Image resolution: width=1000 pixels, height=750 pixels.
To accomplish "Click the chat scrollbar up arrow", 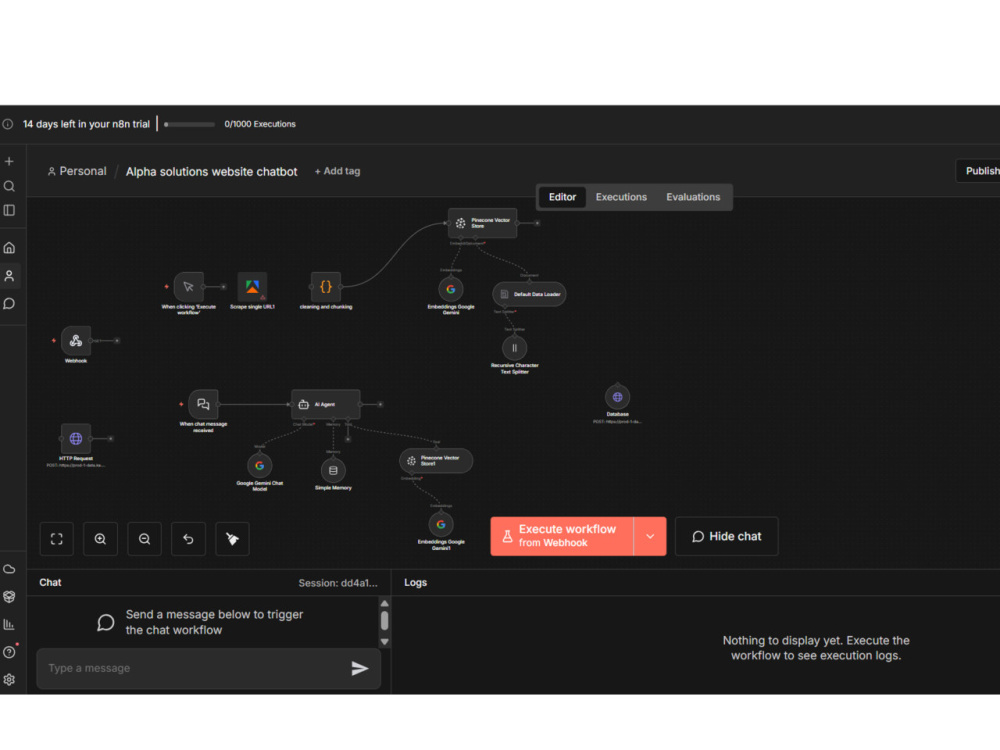I will pyautogui.click(x=385, y=603).
